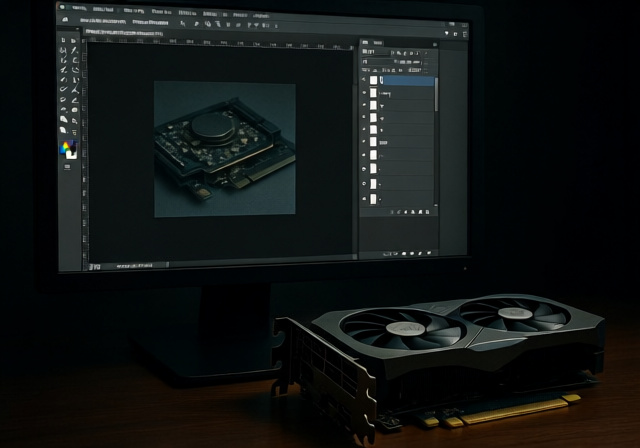Select the bottommost layer's thumbnail
This screenshot has height=448, width=640.
click(x=373, y=199)
